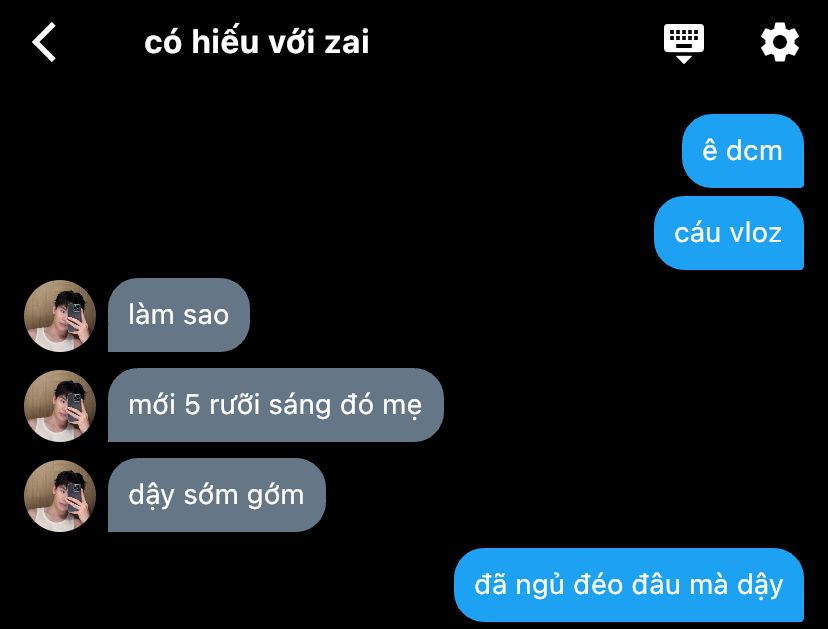The image size is (828, 629).
Task: Select the 'làm sao' received bubble
Action: [x=178, y=315]
